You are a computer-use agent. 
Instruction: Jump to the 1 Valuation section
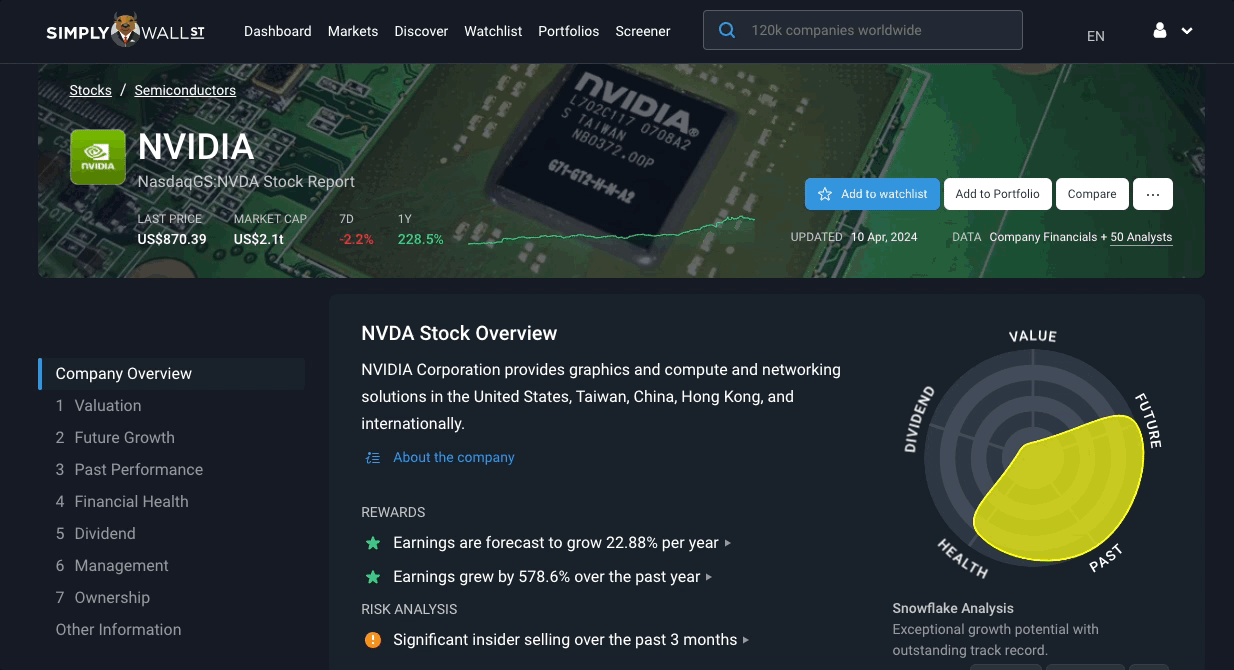tap(99, 406)
